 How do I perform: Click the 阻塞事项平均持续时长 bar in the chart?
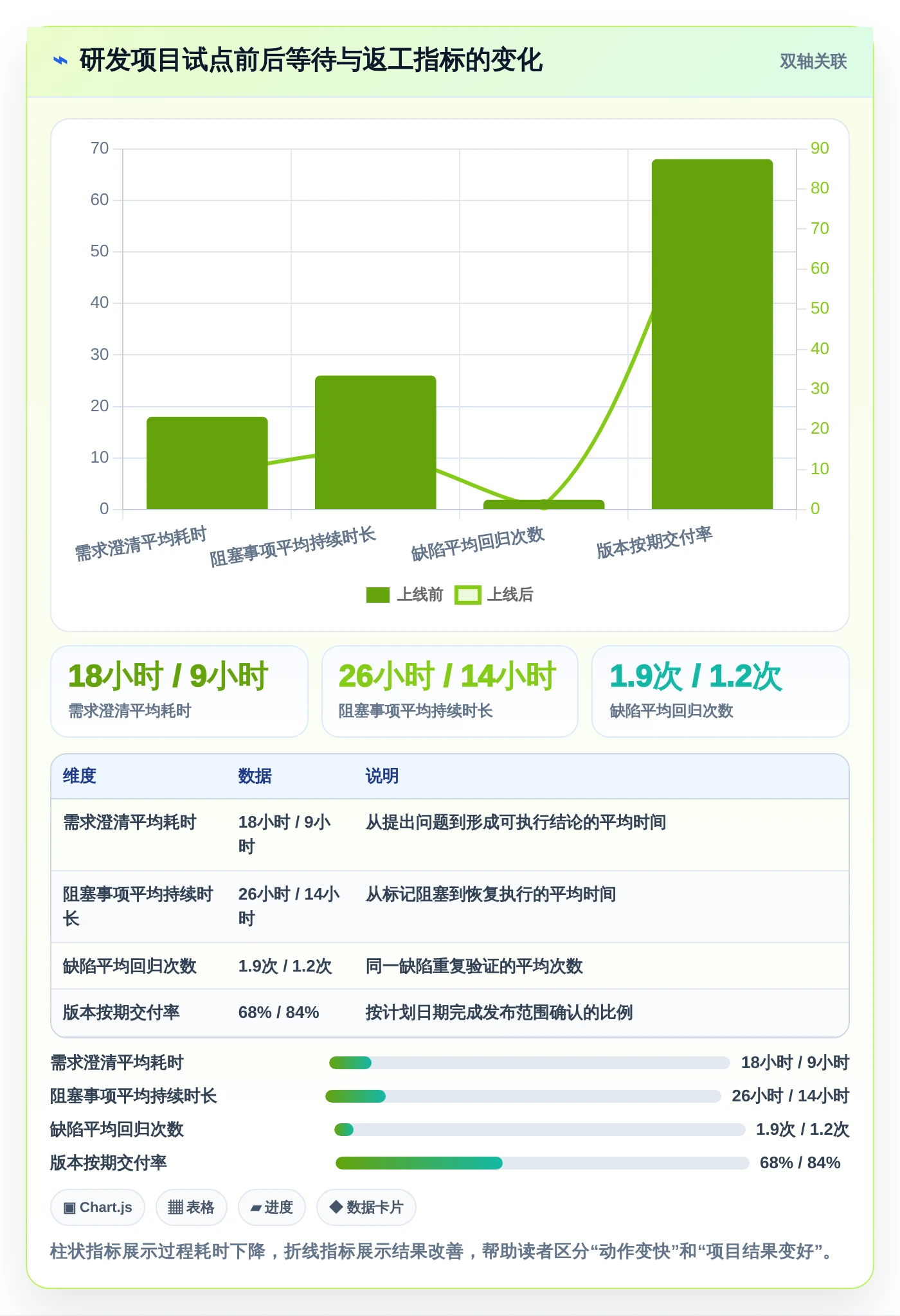click(375, 443)
